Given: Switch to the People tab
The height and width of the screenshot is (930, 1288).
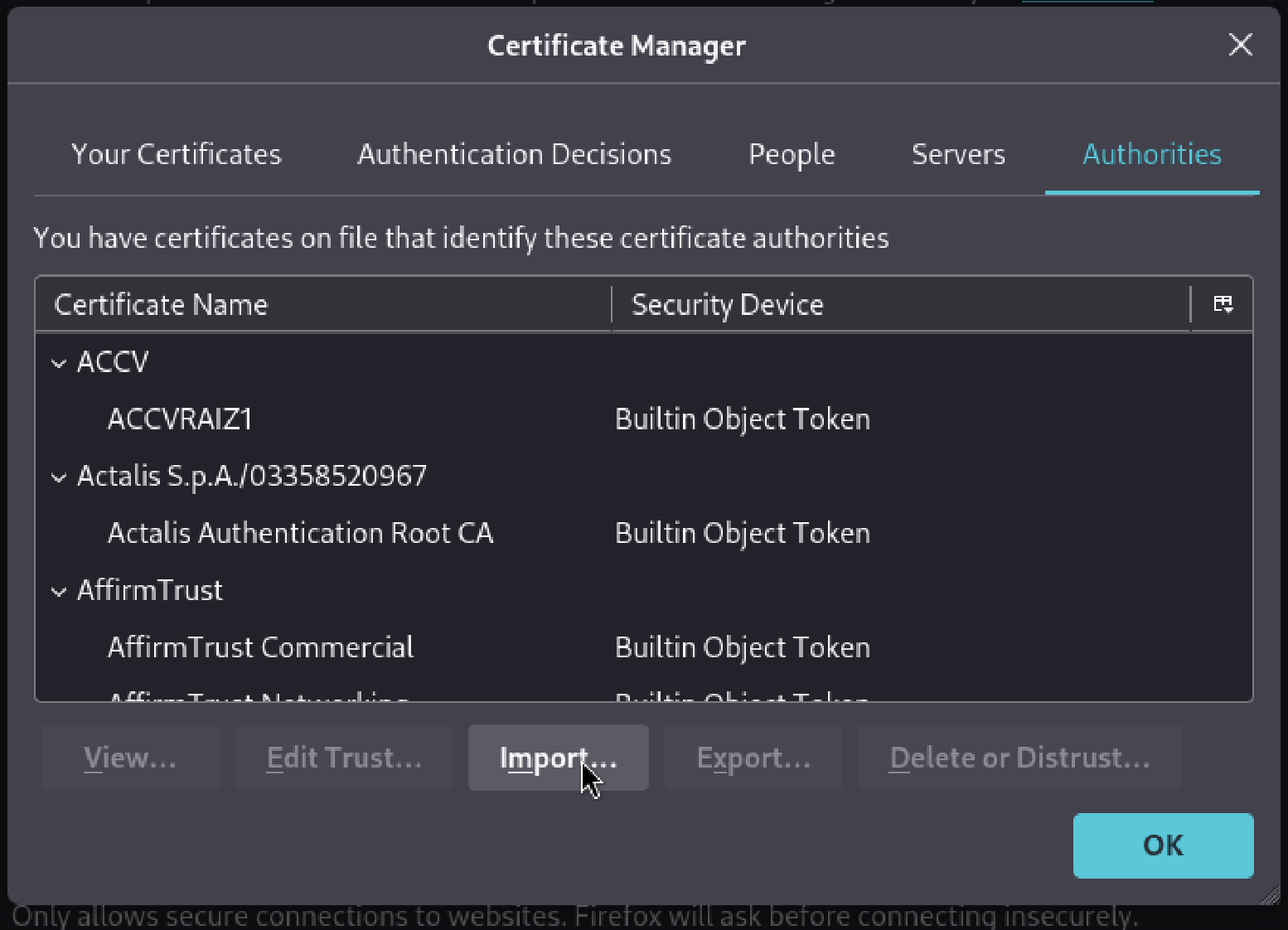Looking at the screenshot, I should coord(792,154).
